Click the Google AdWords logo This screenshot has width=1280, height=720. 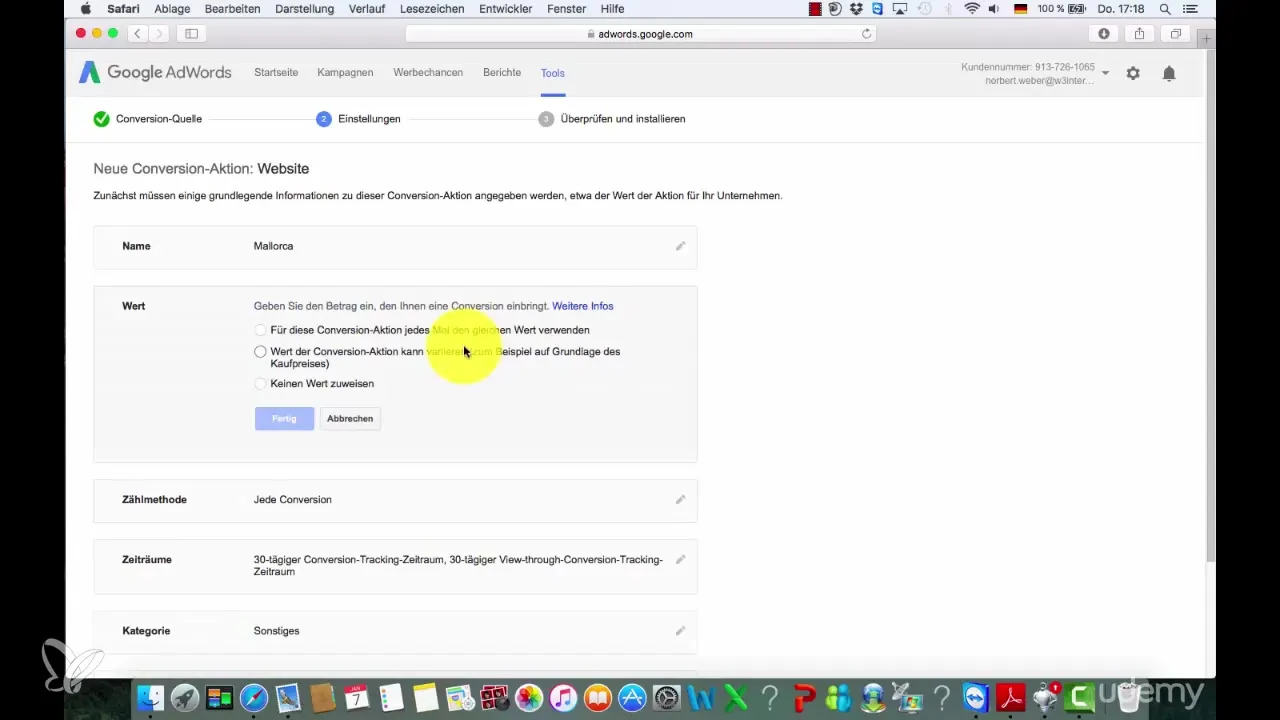pyautogui.click(x=155, y=72)
